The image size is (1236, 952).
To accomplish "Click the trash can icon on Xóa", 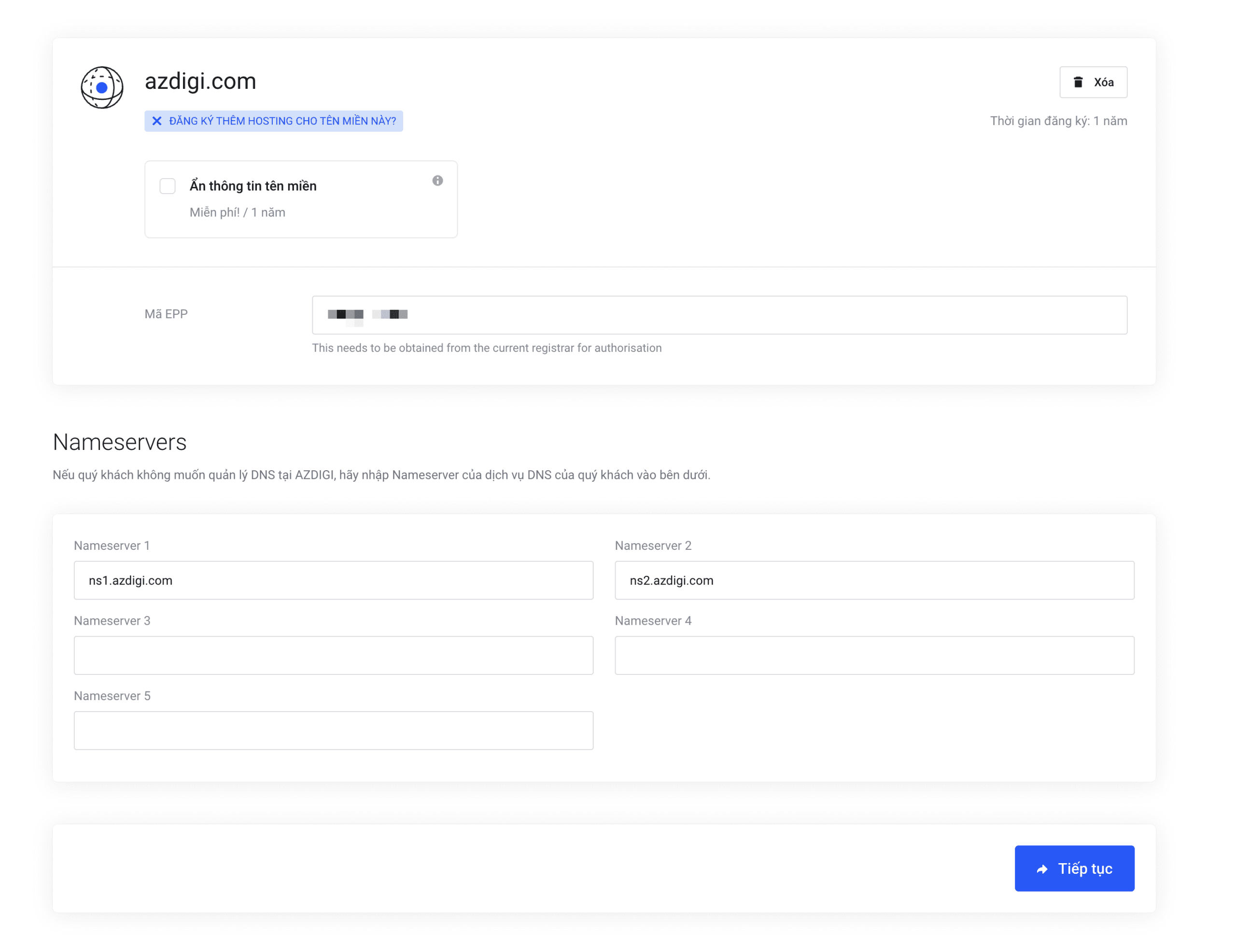I will (1078, 83).
